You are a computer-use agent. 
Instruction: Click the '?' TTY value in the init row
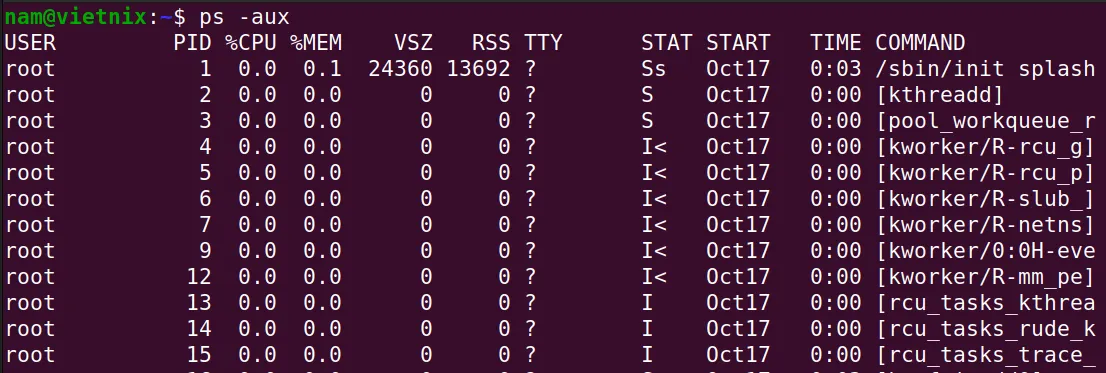[530, 69]
